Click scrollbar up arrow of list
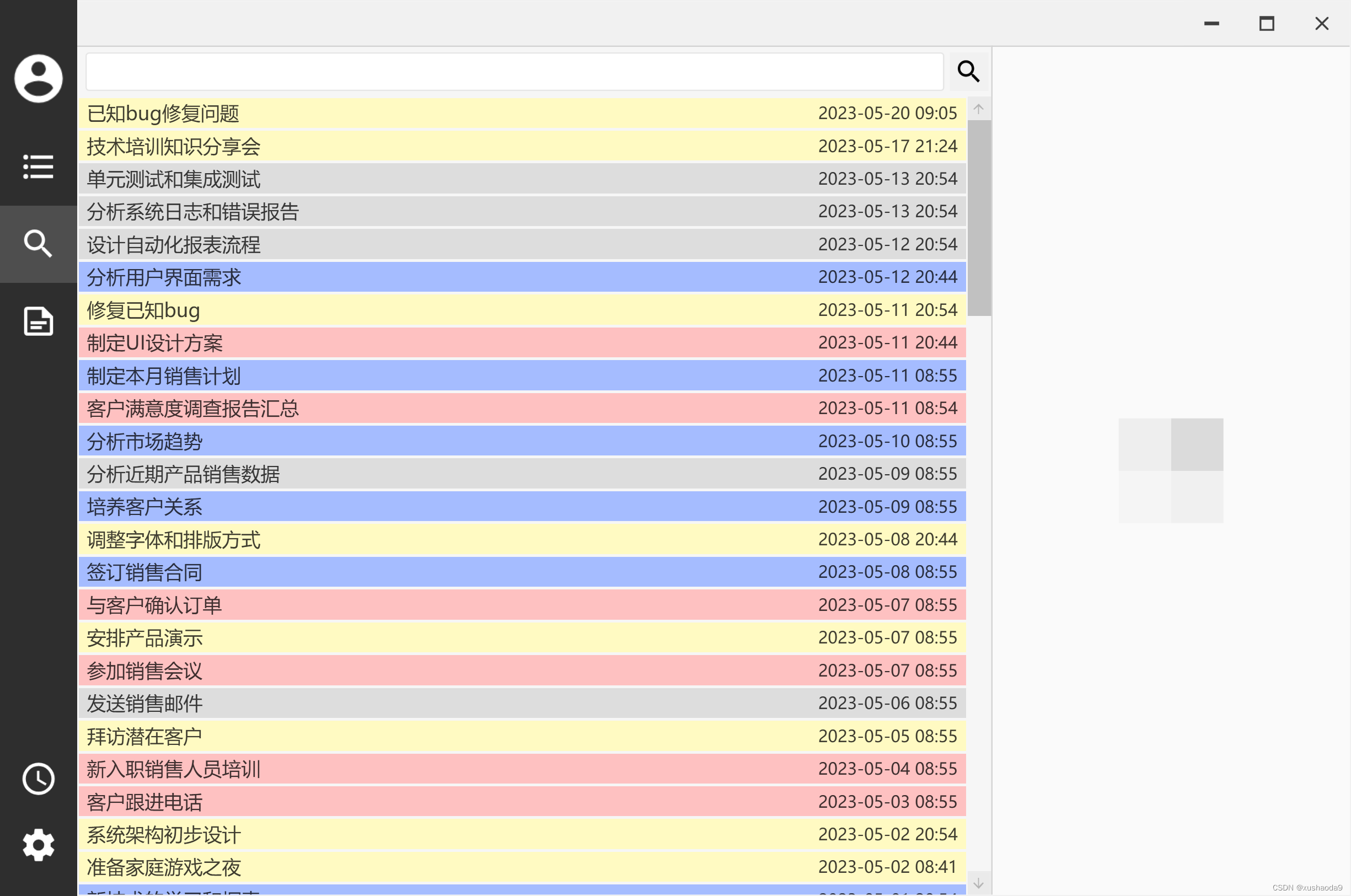1351x896 pixels. pyautogui.click(x=978, y=109)
